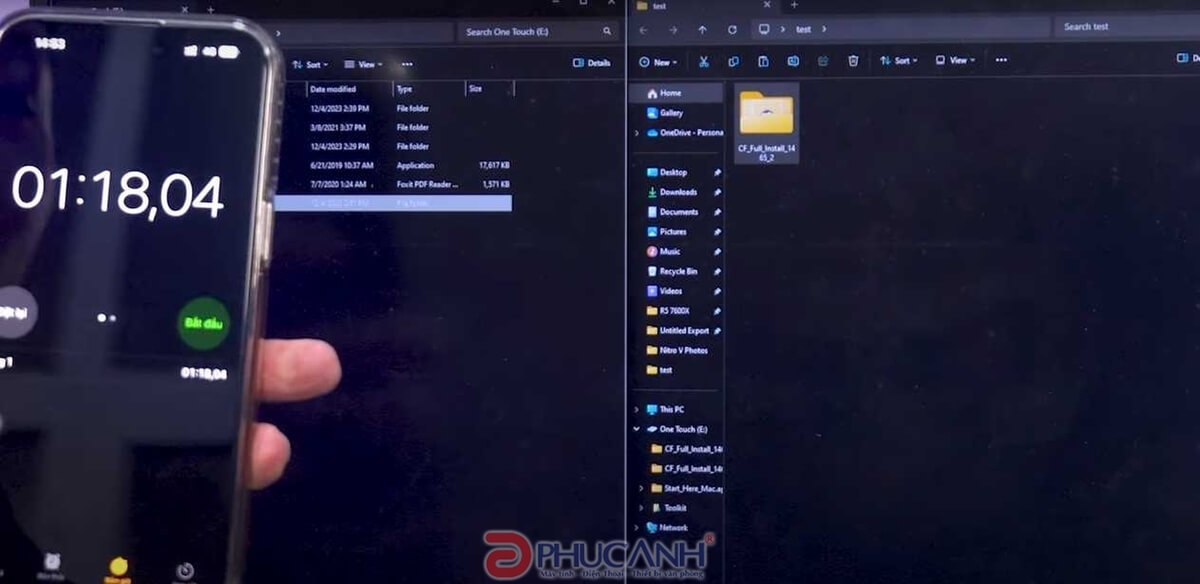
Task: Tap the green Bắt đầu stopwatch button
Action: 204,323
